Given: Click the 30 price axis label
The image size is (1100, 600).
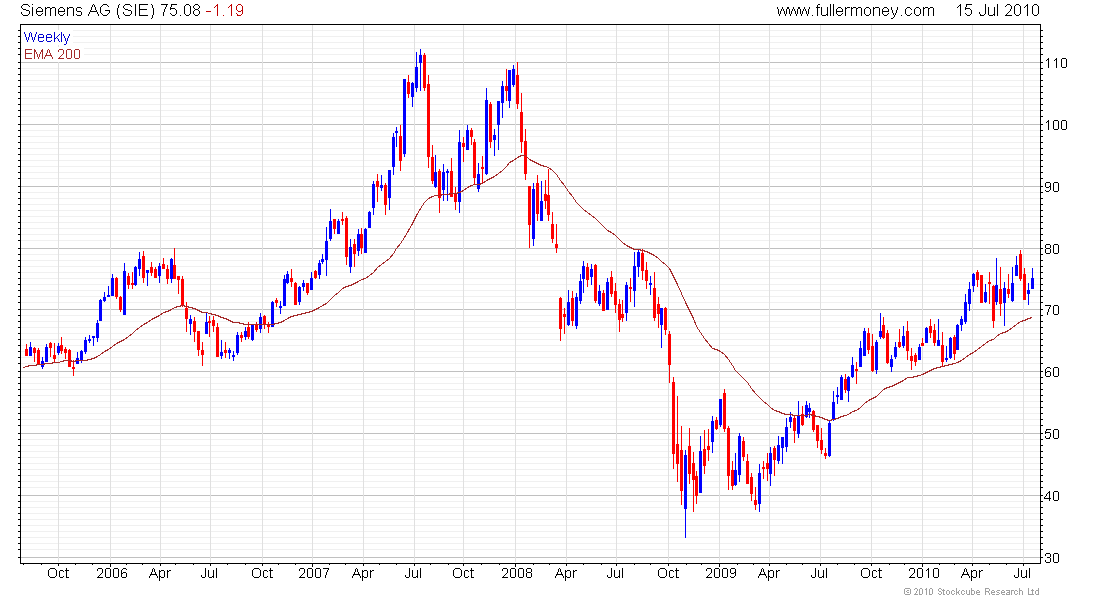Looking at the screenshot, I should [x=1052, y=559].
